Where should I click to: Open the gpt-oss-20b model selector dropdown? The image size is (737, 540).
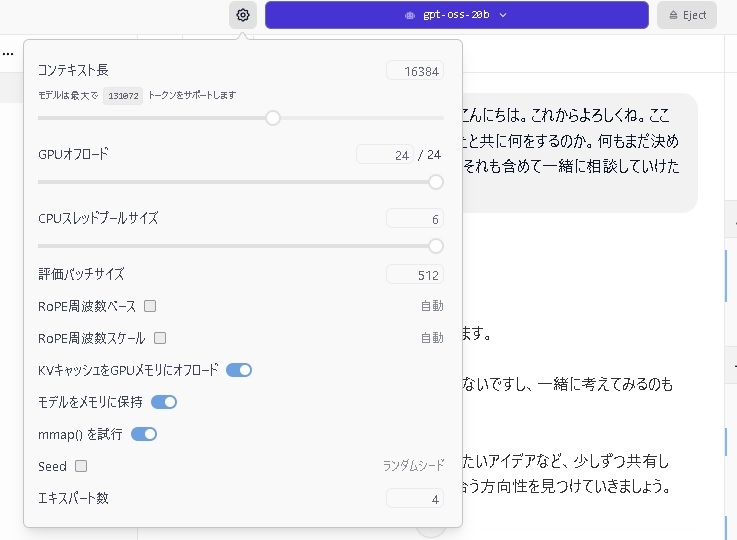tap(456, 15)
